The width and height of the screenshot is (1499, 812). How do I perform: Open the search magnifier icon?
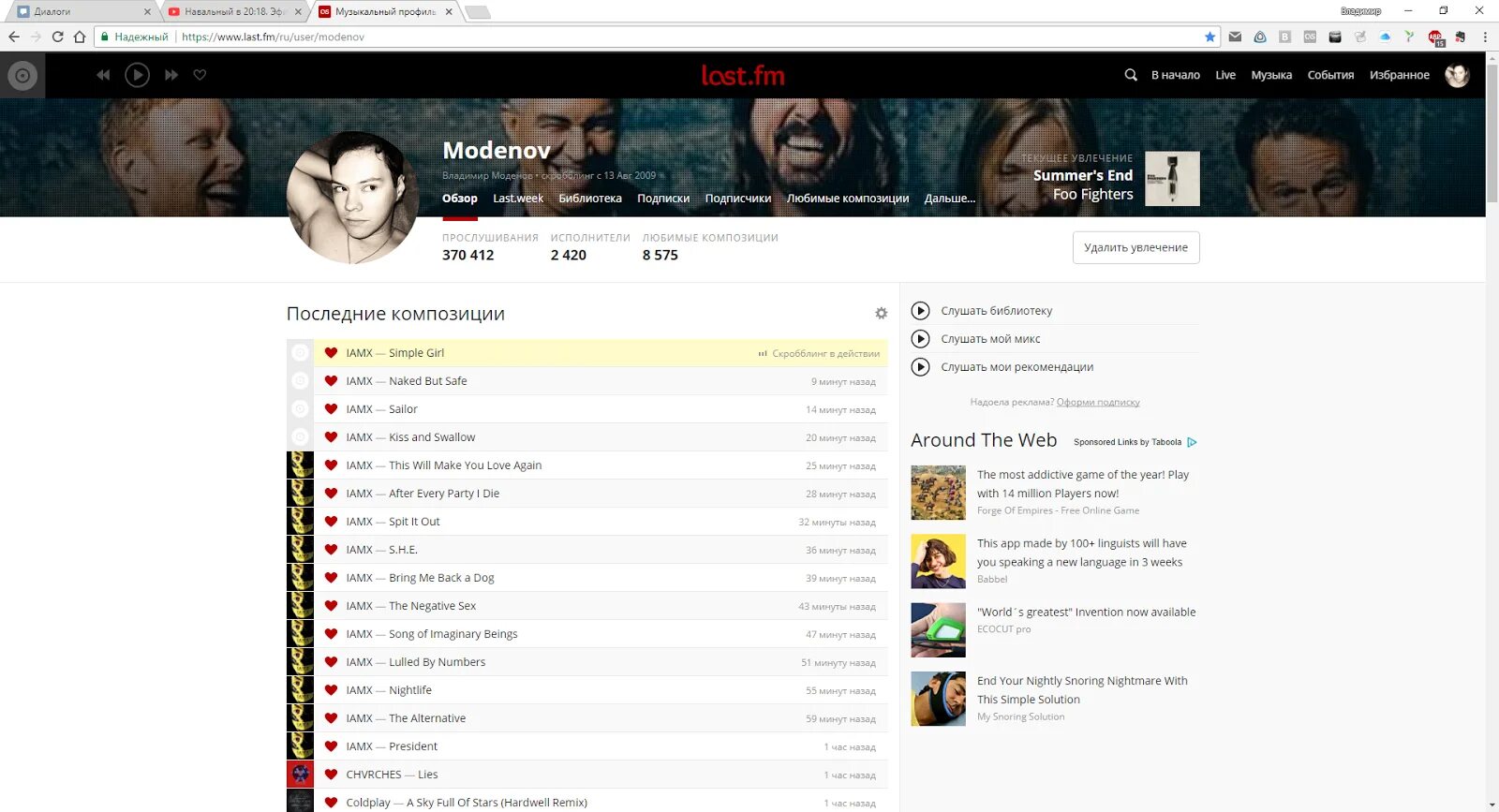(1131, 75)
